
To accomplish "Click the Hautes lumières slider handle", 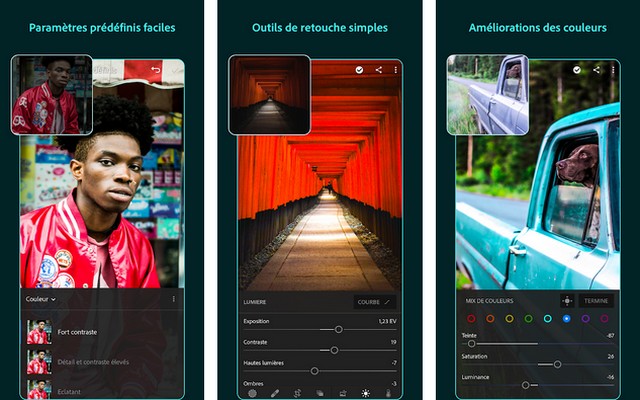I will 314,371.
